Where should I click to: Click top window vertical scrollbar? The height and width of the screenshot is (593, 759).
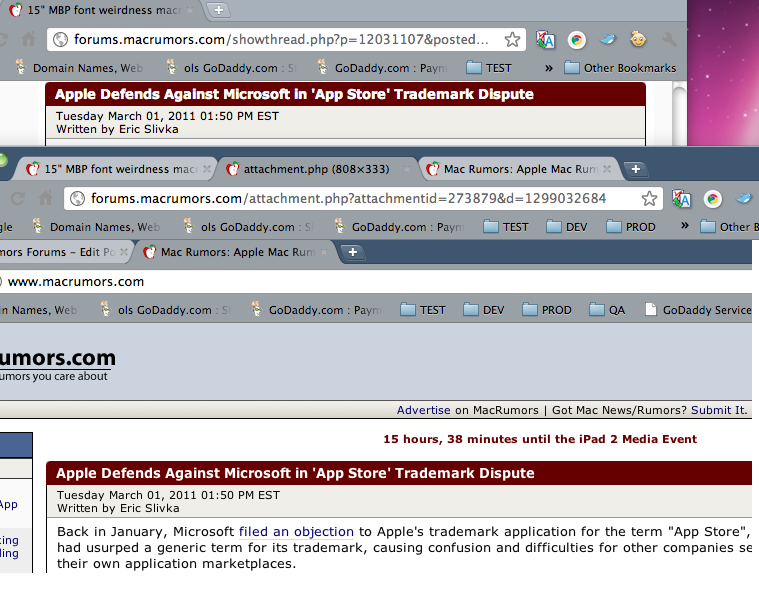[x=679, y=114]
